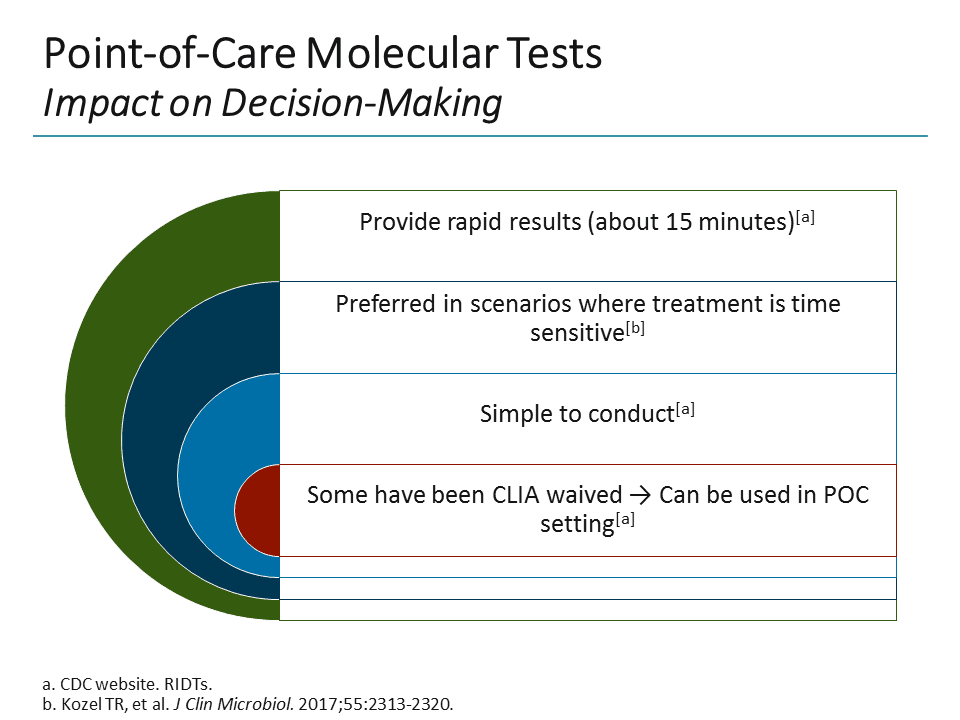Viewport: 960px width, 720px height.
Task: Click the [b] superscript after "sensitive"
Action: pos(634,328)
